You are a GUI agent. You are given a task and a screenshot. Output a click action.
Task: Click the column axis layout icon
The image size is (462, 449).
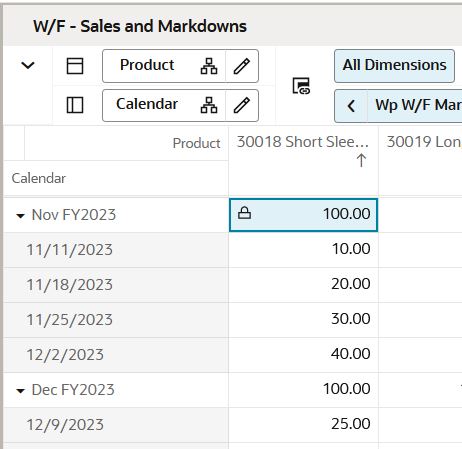tap(75, 66)
